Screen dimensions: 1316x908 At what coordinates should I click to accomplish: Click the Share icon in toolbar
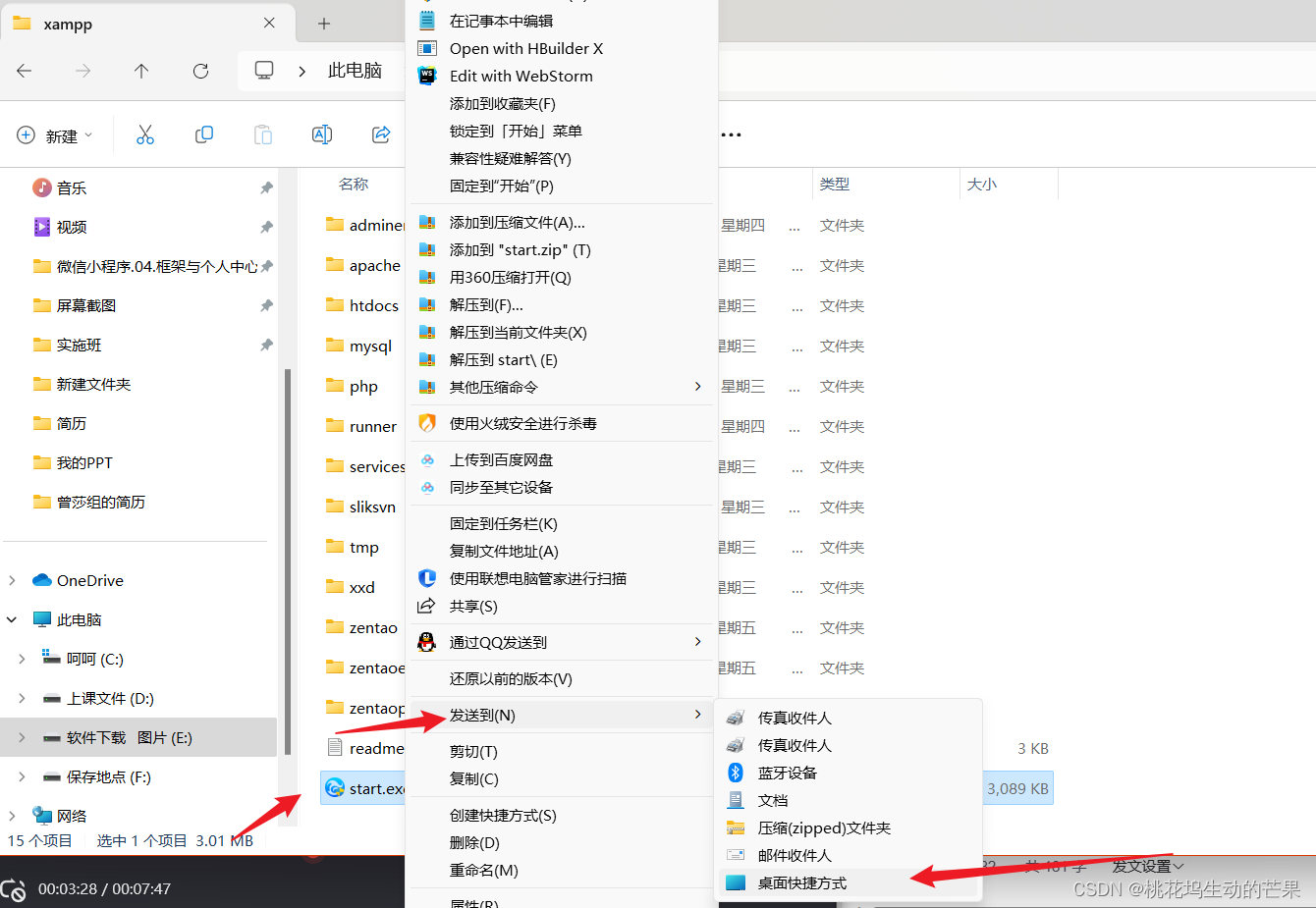pos(381,134)
